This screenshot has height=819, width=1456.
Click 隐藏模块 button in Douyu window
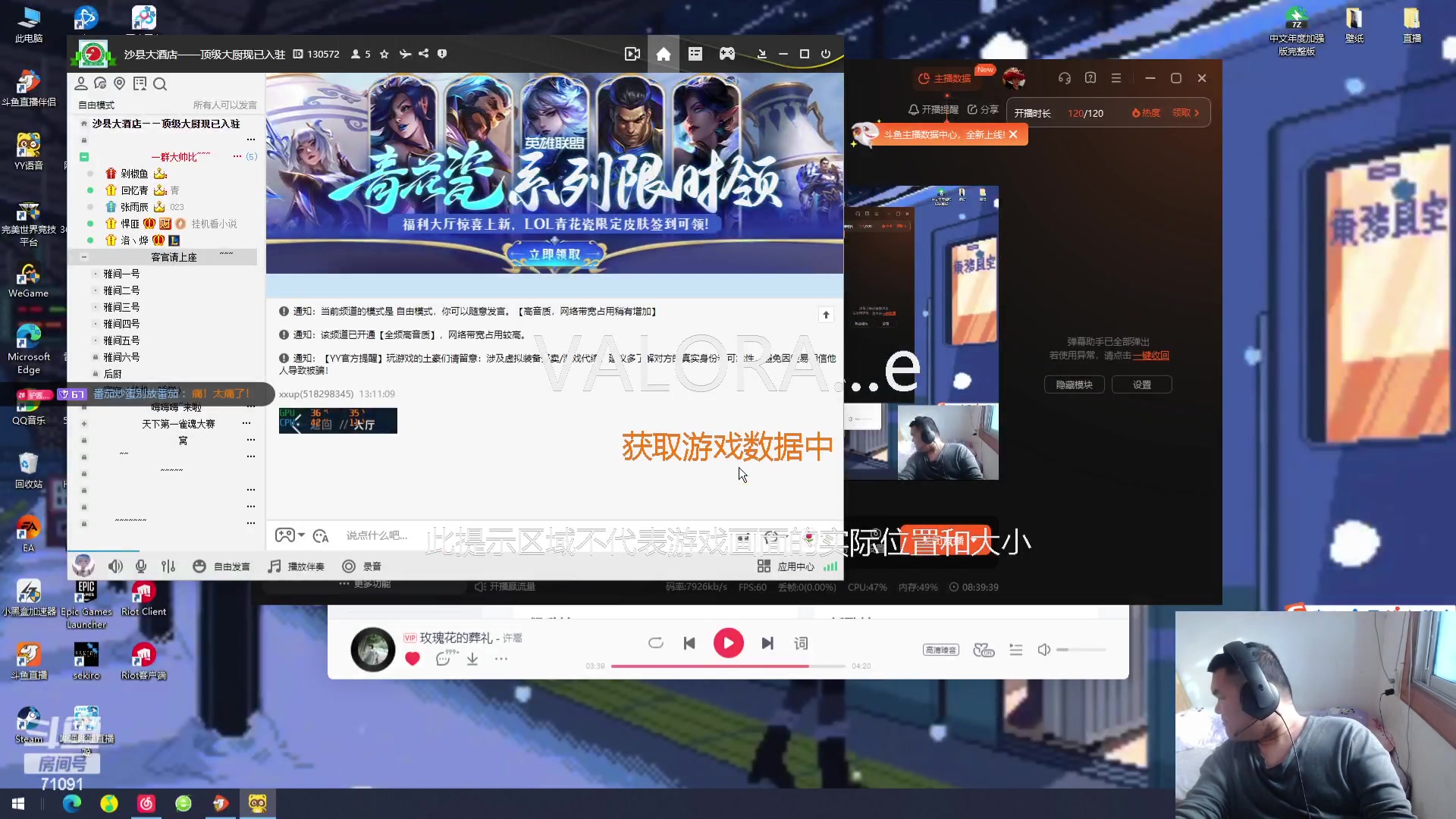1075,384
